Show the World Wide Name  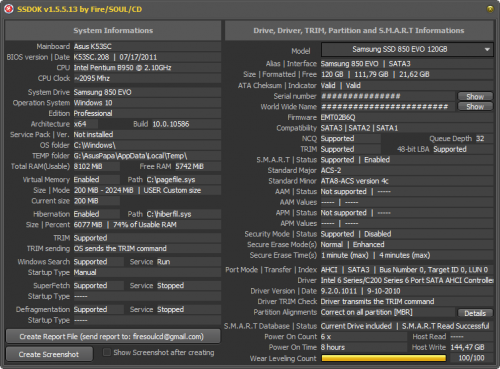475,107
